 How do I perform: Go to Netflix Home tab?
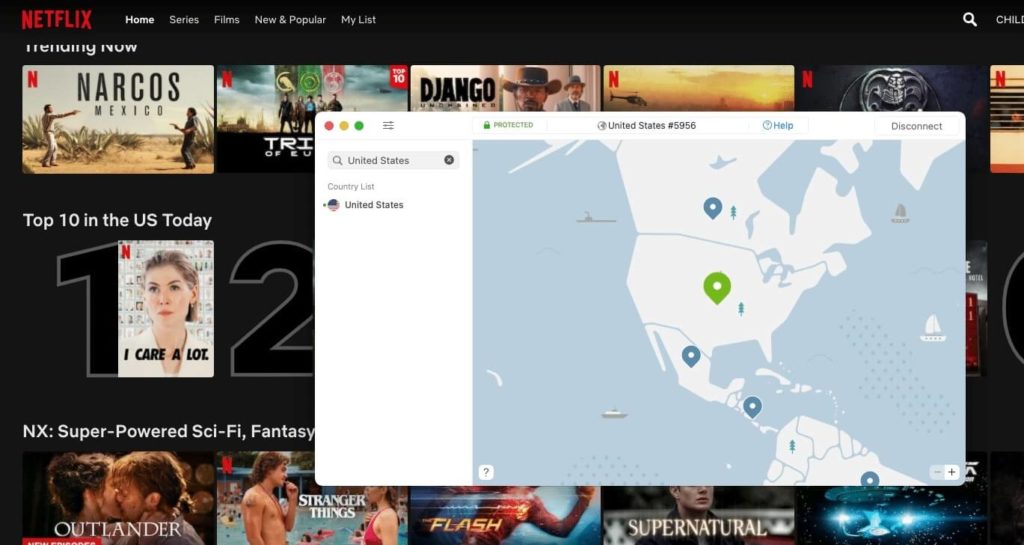tap(140, 20)
